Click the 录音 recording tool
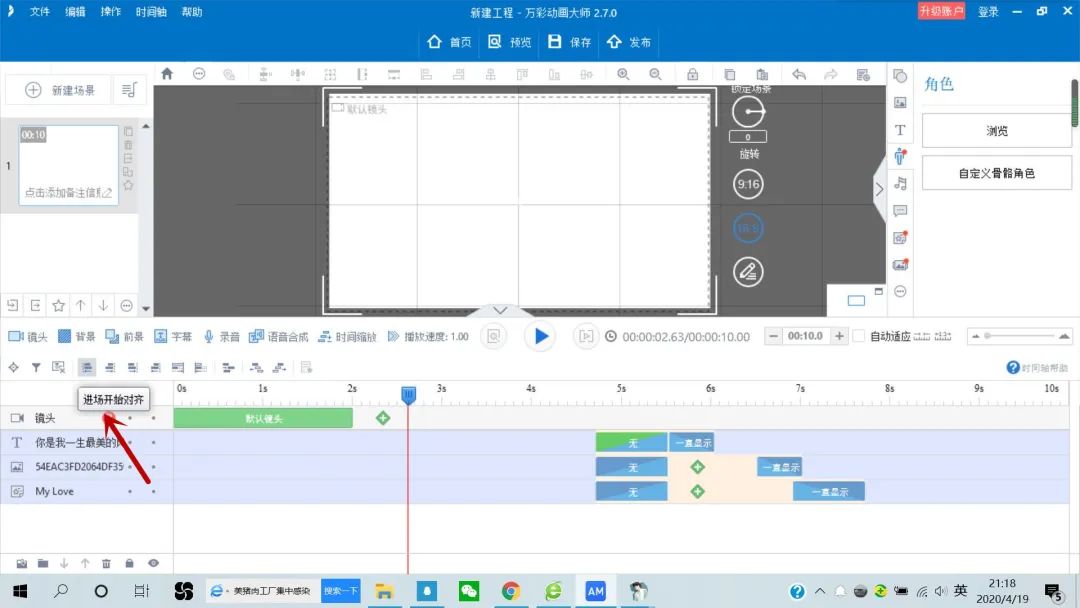 pyautogui.click(x=221, y=336)
